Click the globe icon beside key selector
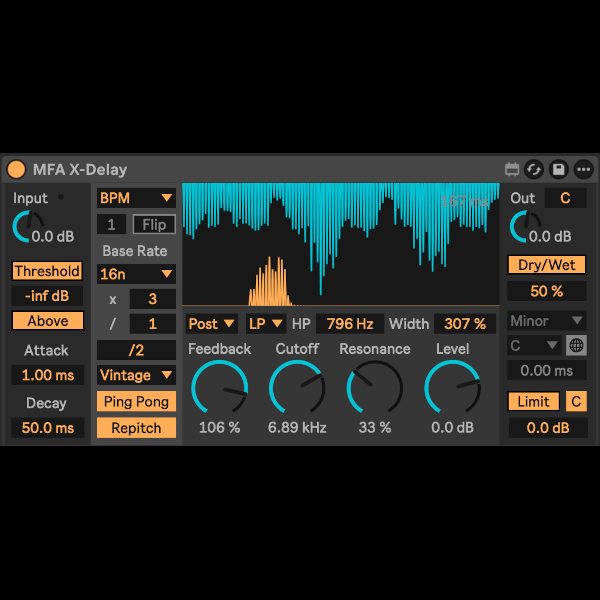This screenshot has height=600, width=600. pyautogui.click(x=576, y=345)
